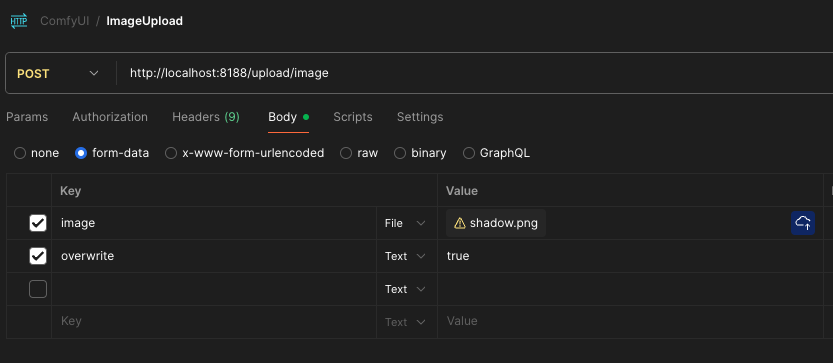Uncheck the image row checkbox
Screen dimensions: 833x363
38,223
